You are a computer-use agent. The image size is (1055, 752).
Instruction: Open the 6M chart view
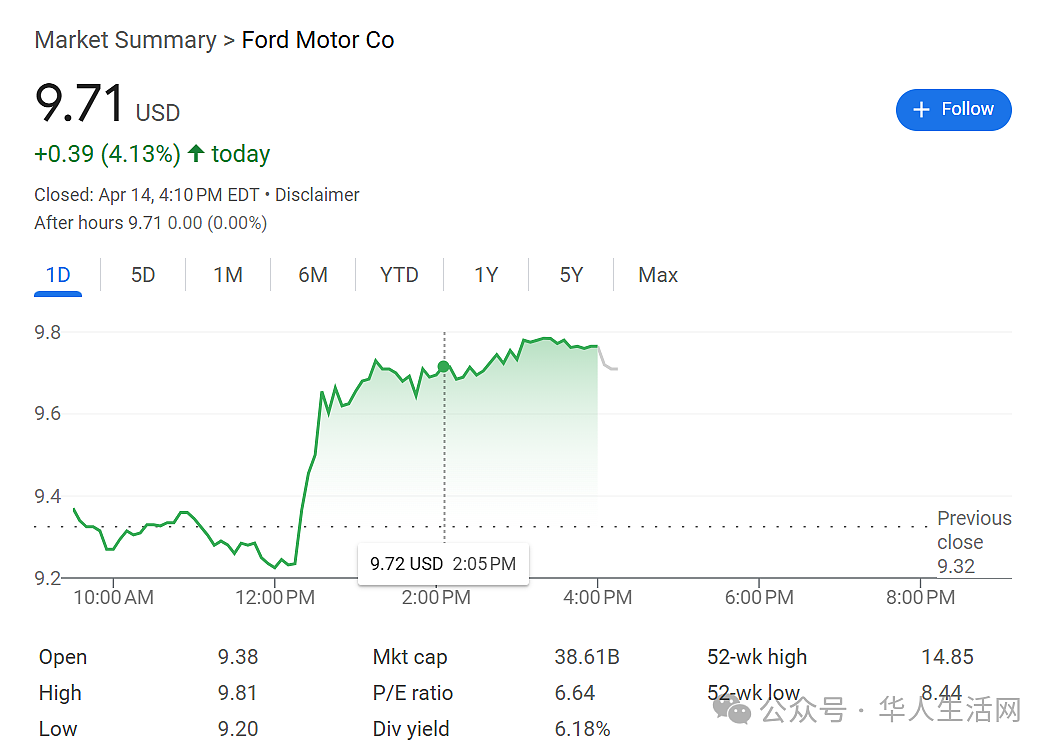(x=313, y=275)
